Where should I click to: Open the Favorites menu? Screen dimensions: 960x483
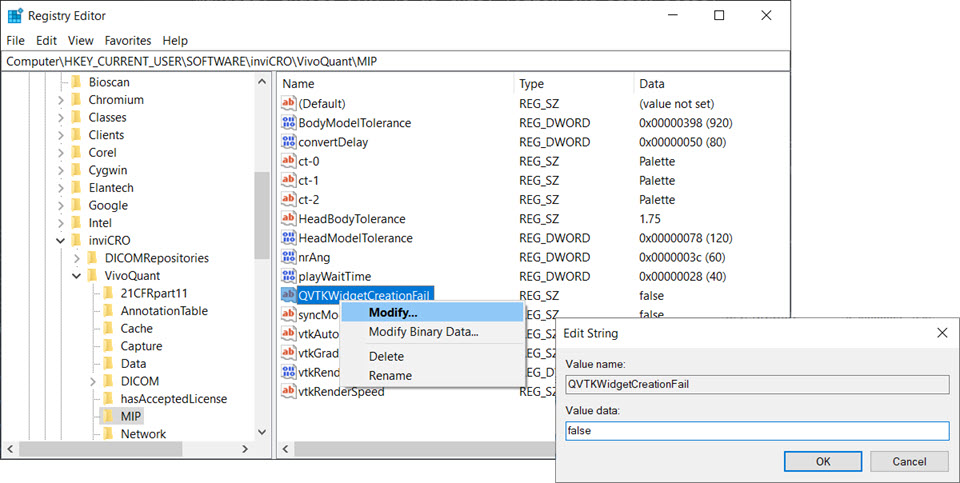click(128, 41)
